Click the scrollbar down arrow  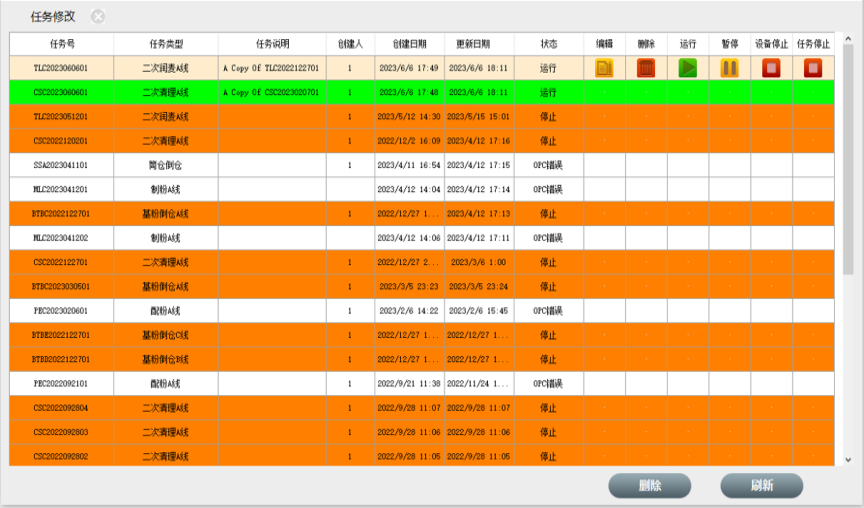point(848,459)
